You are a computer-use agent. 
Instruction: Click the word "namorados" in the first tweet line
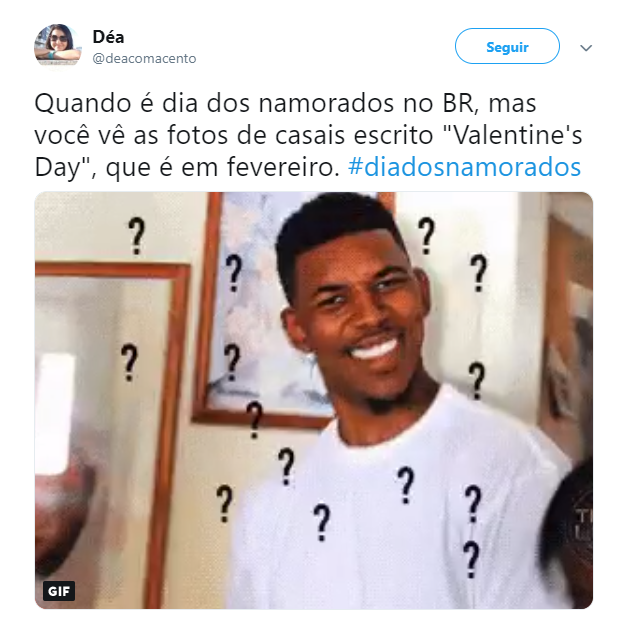pyautogui.click(x=326, y=103)
